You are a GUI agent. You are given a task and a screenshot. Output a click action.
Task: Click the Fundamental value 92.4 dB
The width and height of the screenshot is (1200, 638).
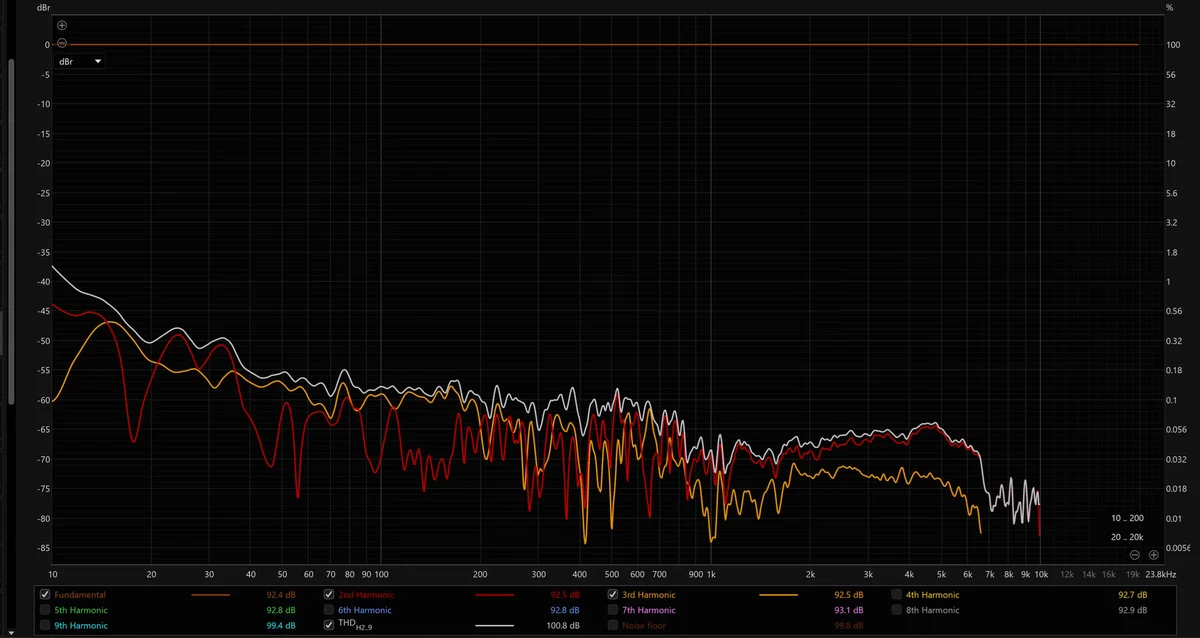[281, 595]
